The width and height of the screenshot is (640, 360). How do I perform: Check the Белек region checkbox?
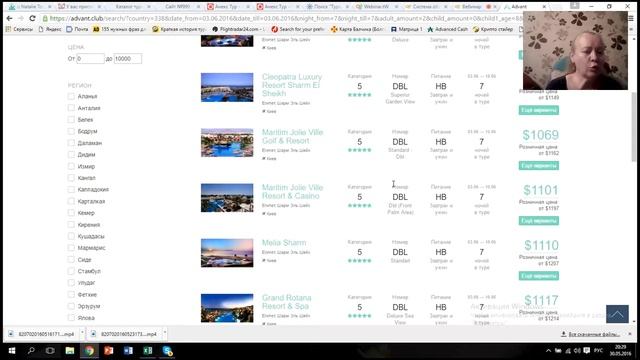[x=71, y=120]
